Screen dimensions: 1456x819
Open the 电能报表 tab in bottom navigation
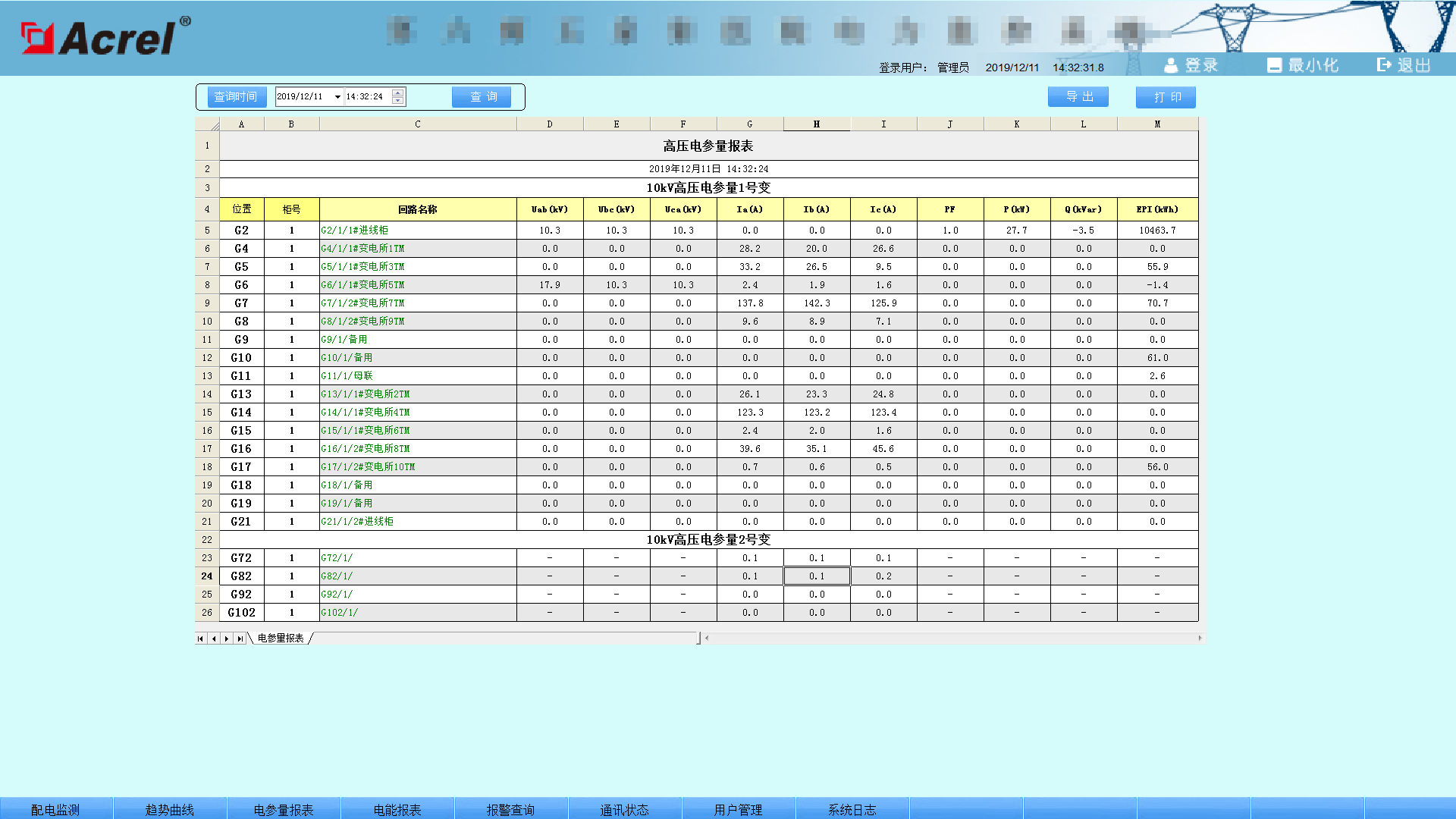click(x=397, y=809)
